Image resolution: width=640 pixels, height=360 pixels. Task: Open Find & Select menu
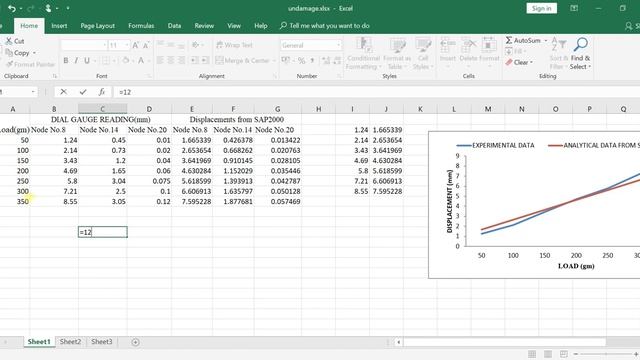(580, 54)
